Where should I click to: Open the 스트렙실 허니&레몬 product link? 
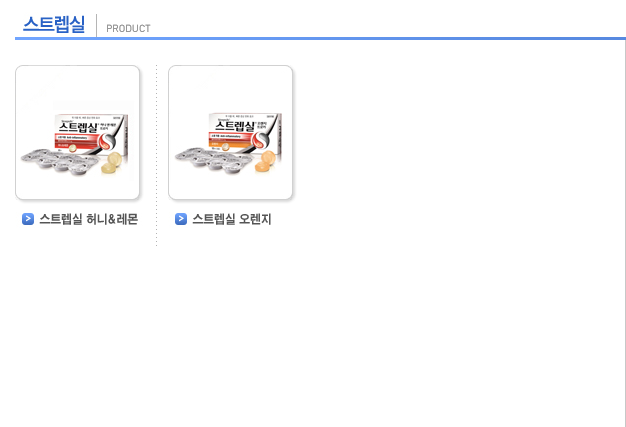[89, 219]
